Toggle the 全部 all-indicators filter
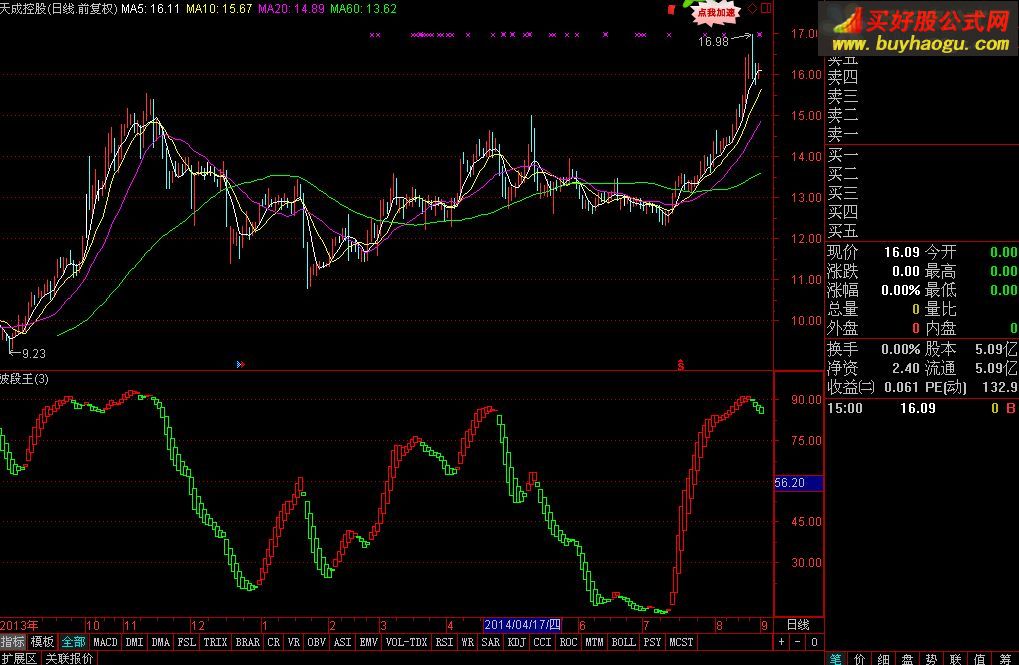The height and width of the screenshot is (665, 1019). click(73, 642)
